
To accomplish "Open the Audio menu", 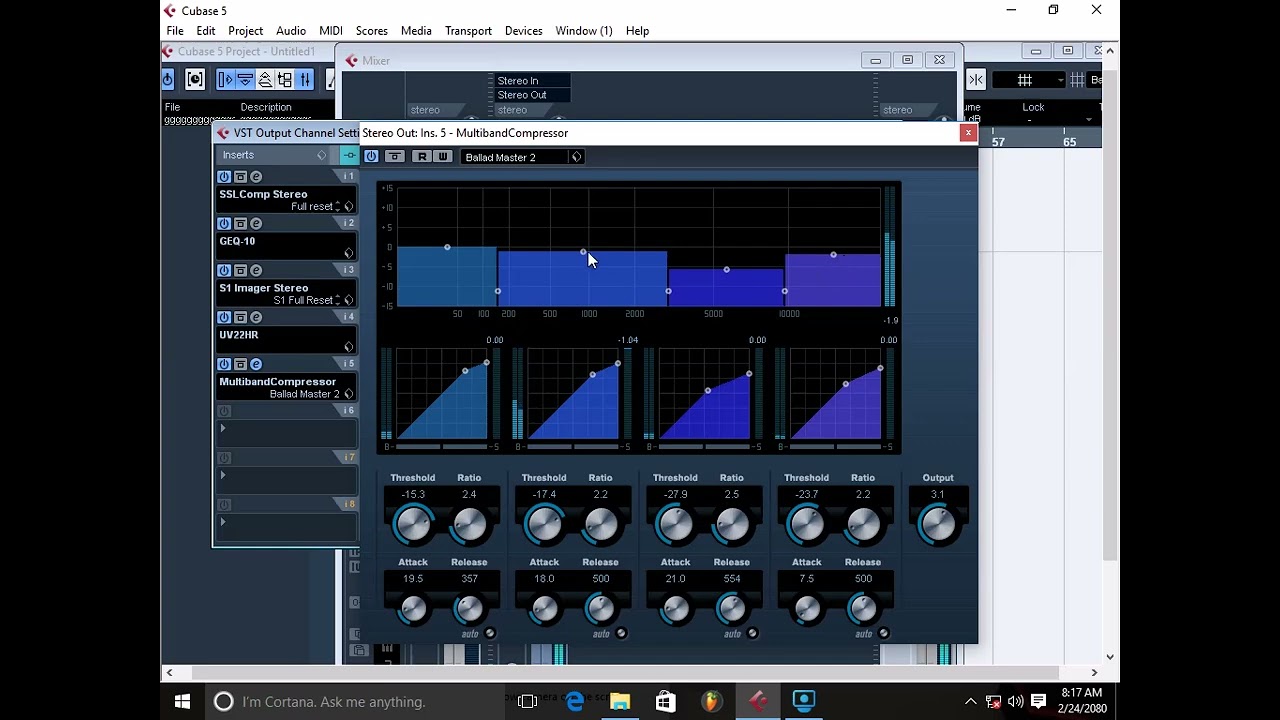I will [x=291, y=31].
